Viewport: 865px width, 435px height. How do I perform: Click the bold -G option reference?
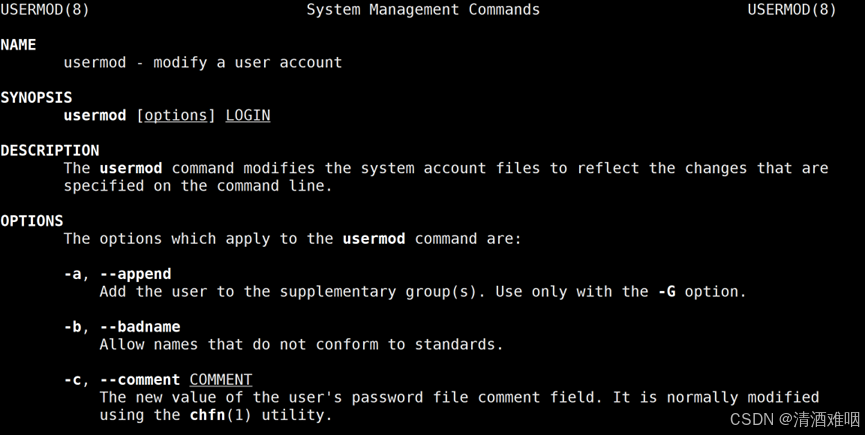(667, 292)
